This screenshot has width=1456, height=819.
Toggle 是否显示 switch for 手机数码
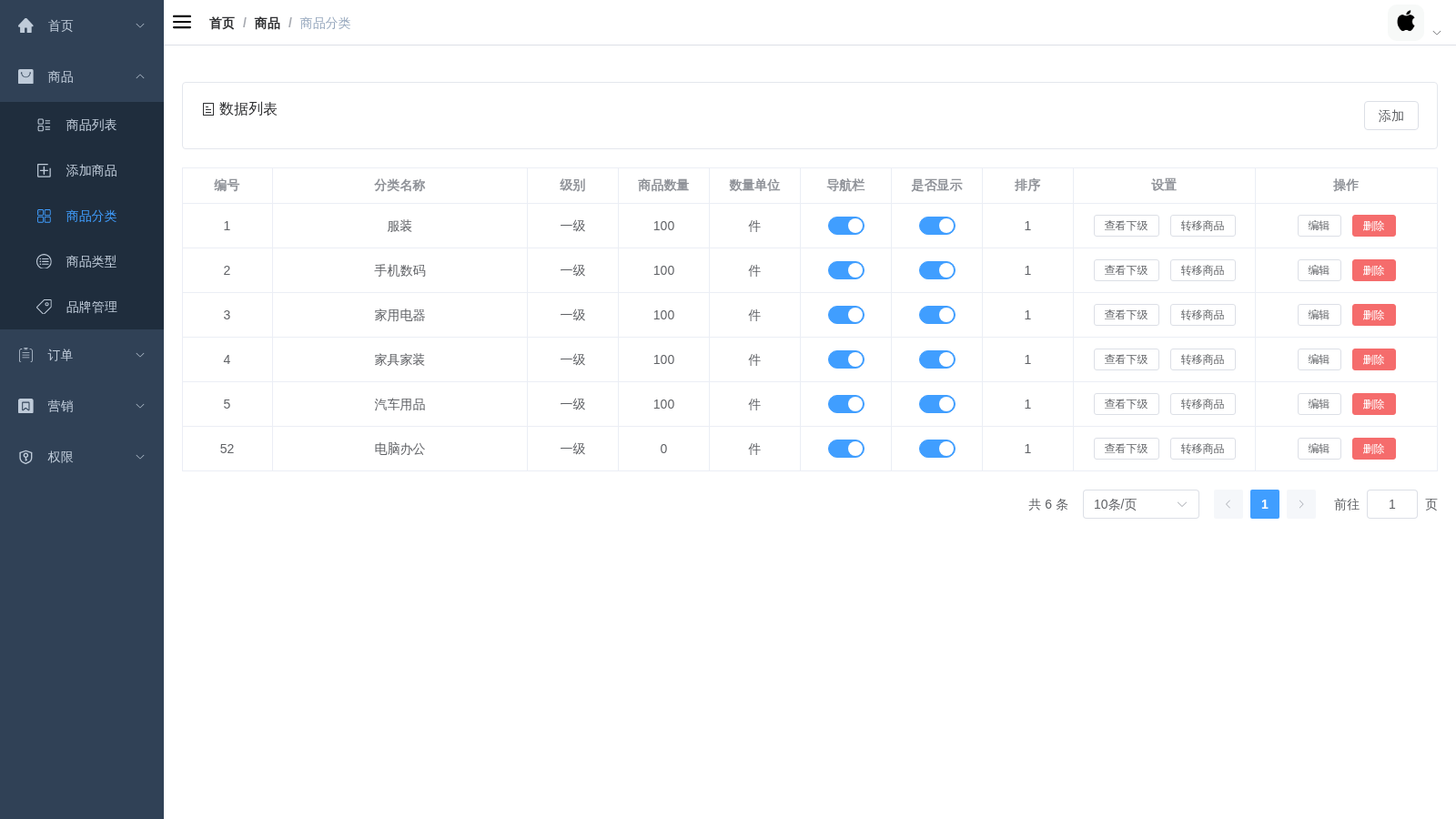coord(937,270)
